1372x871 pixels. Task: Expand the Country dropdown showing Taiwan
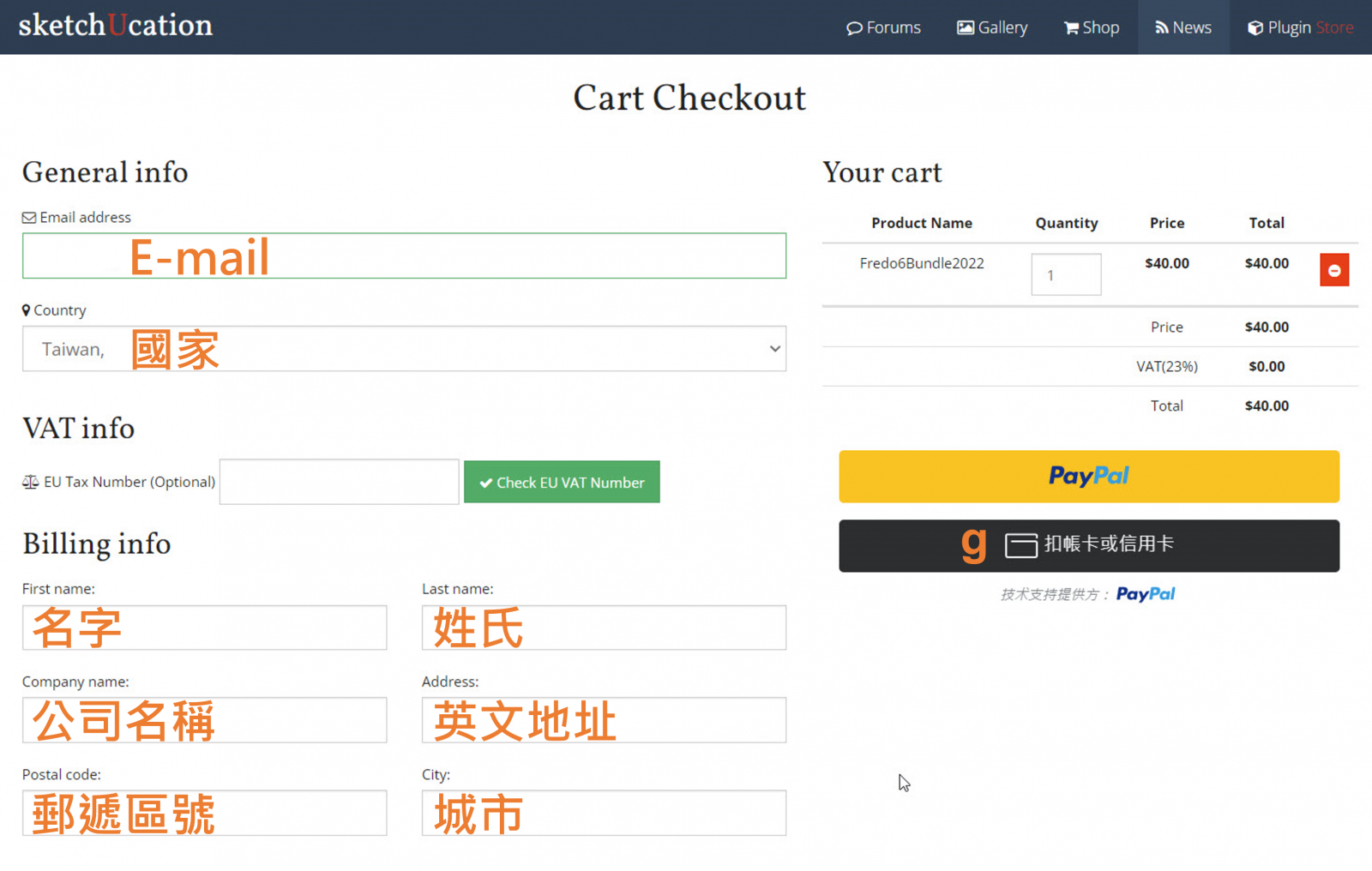click(x=404, y=349)
